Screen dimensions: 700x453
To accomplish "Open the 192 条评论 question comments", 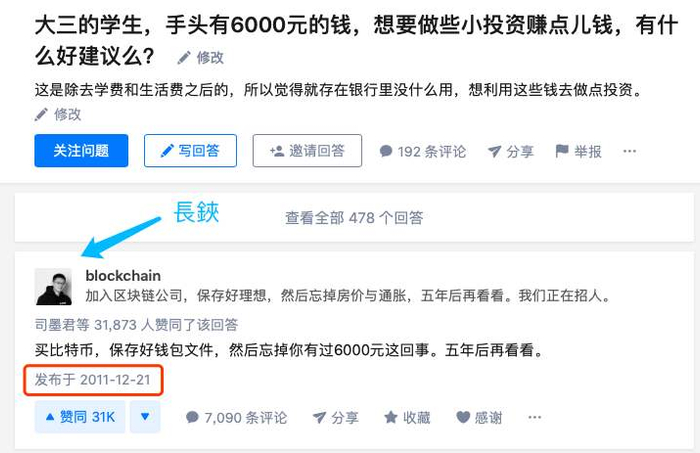I will click(423, 151).
